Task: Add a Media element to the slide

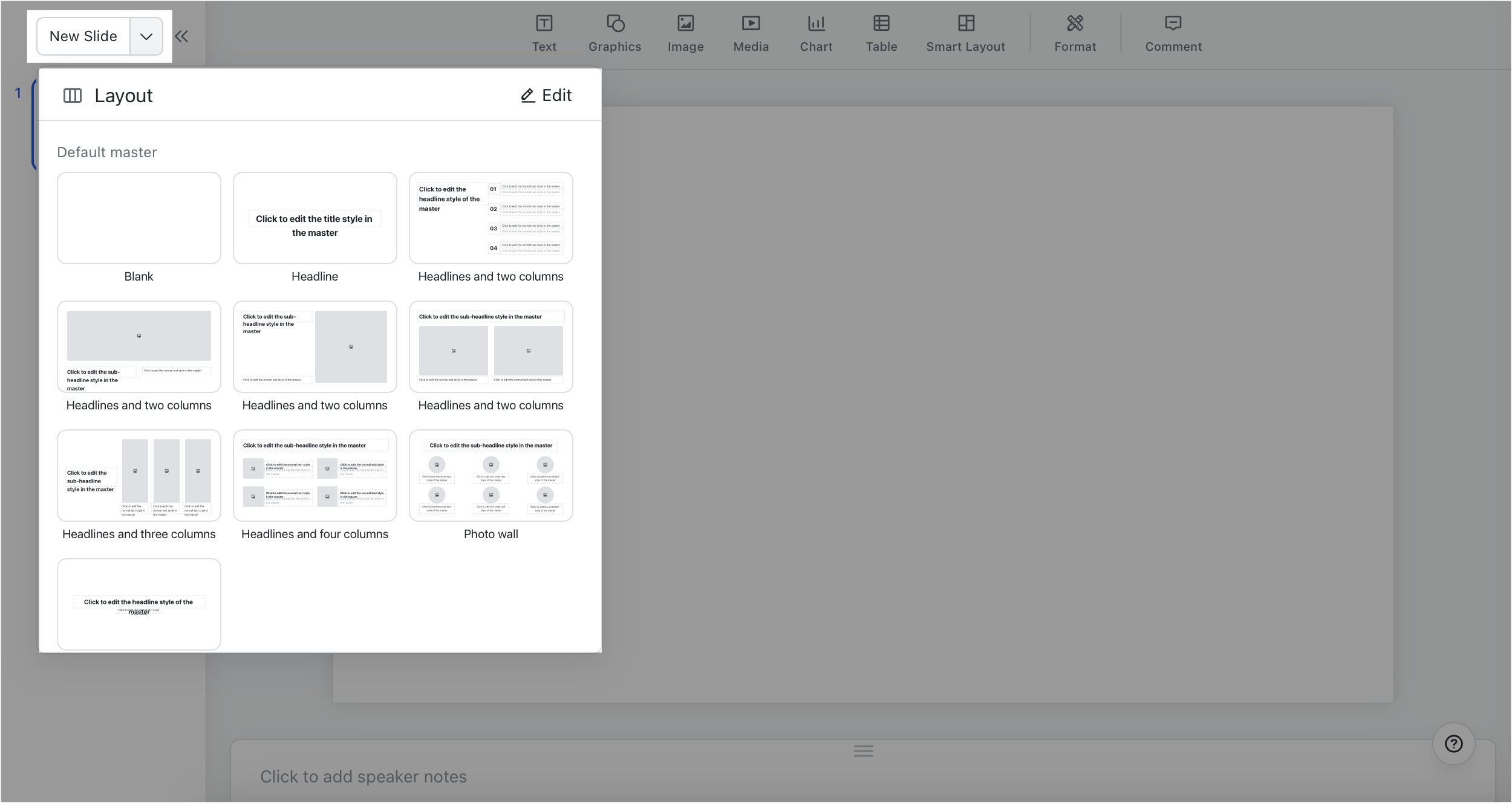Action: tap(750, 33)
